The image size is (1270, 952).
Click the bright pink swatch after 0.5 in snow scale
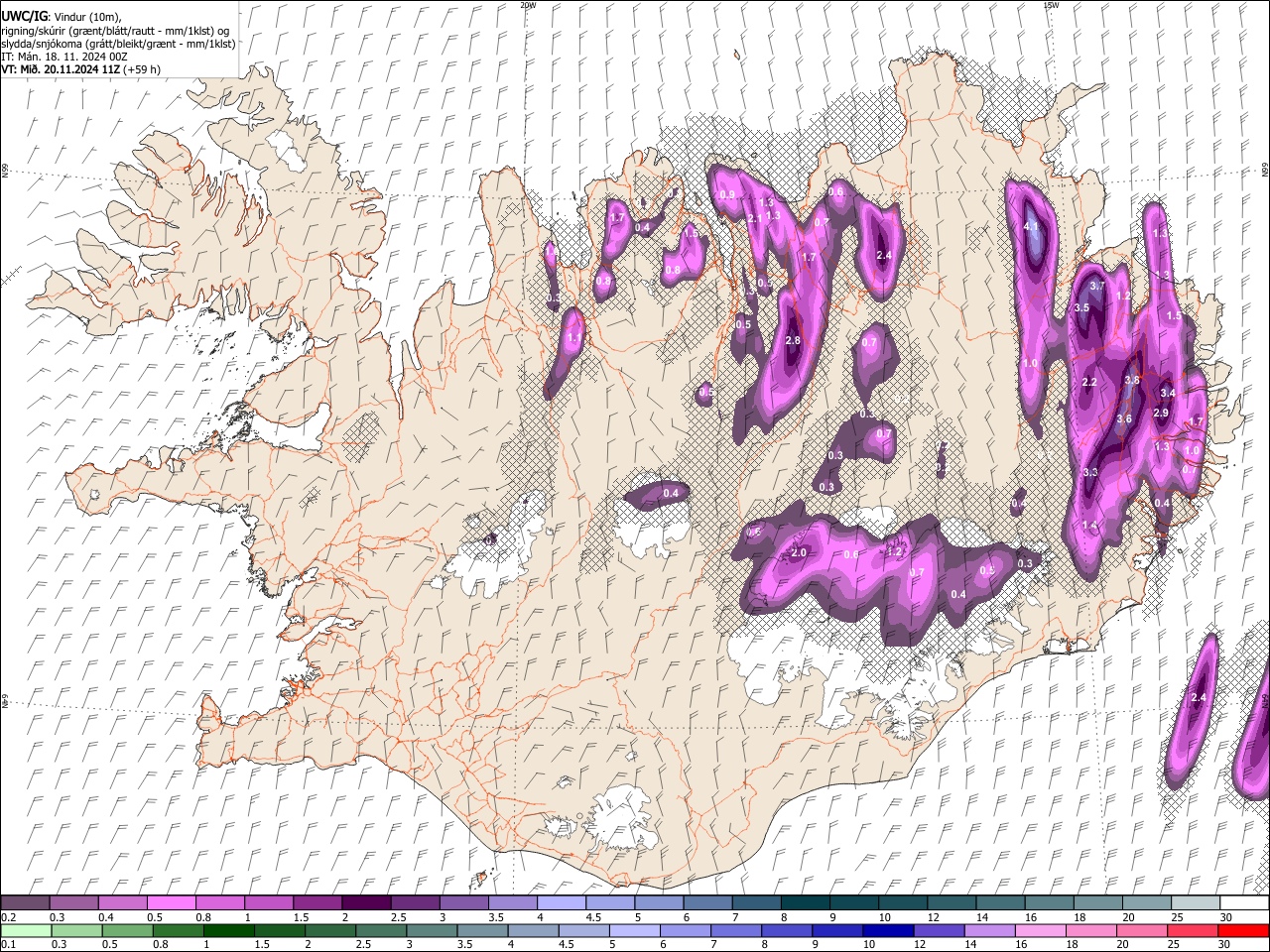(x=171, y=903)
